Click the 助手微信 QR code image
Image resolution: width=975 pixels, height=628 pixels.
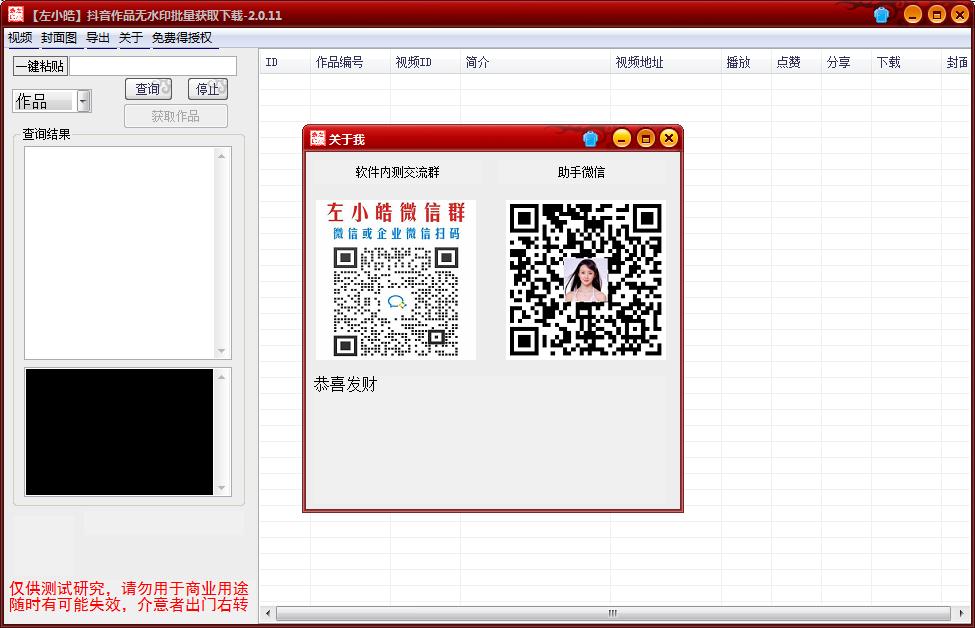[x=584, y=280]
